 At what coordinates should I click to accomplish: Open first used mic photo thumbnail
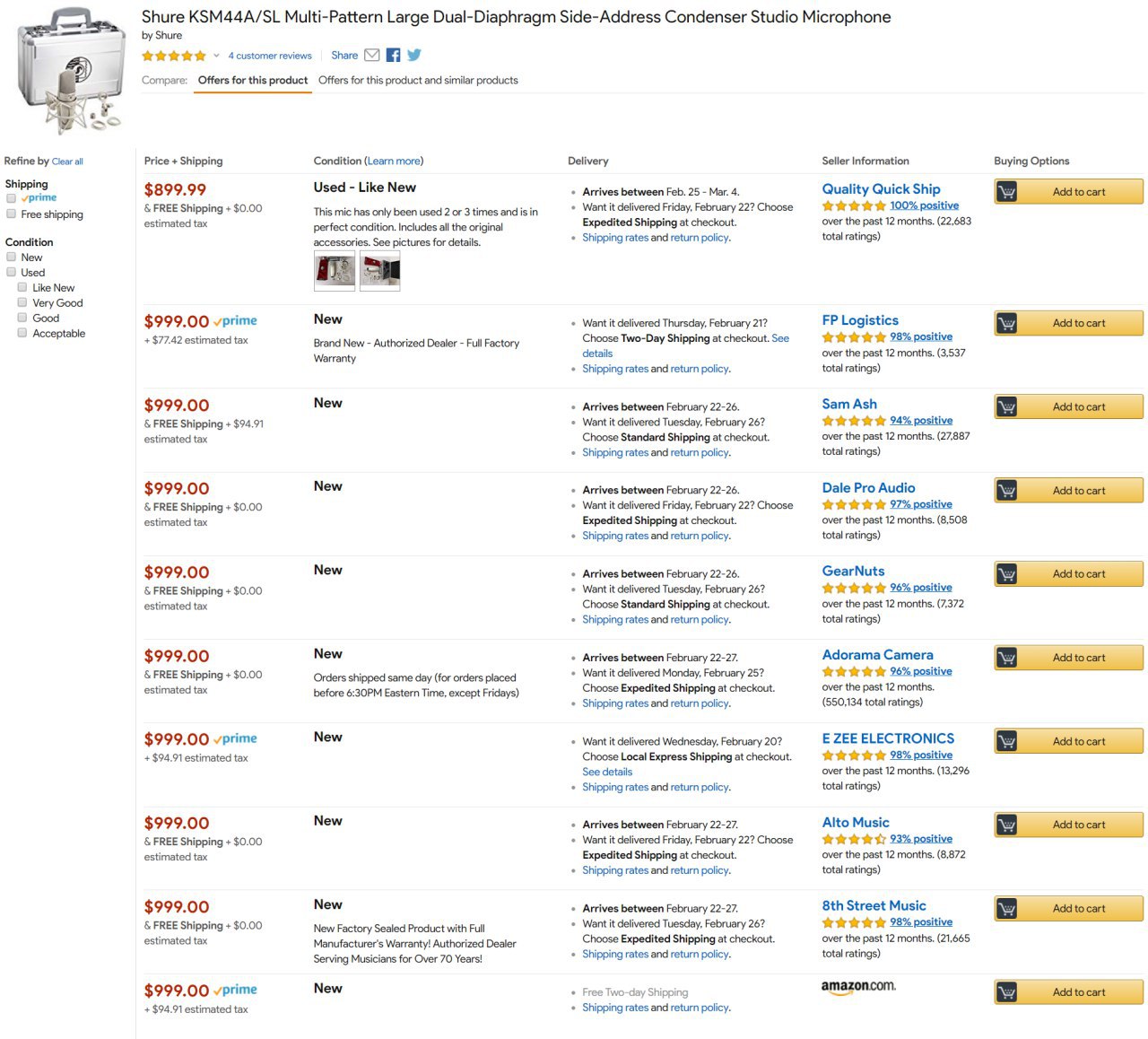(x=334, y=270)
